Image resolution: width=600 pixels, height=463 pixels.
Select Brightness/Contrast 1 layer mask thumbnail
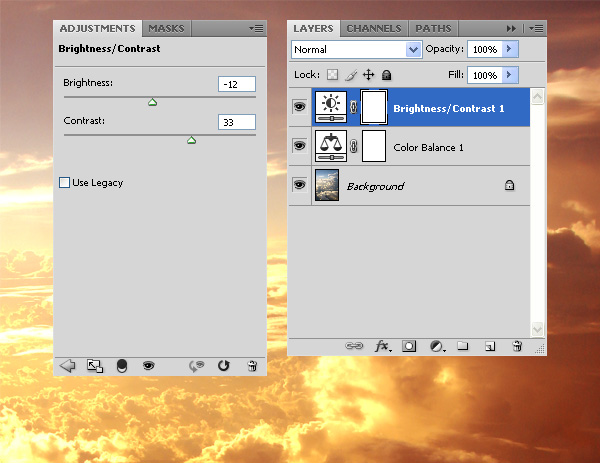374,107
